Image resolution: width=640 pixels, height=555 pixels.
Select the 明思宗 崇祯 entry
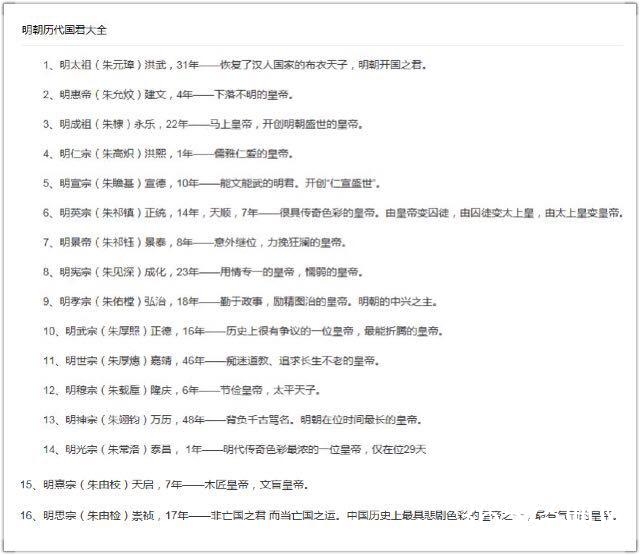coord(318,516)
